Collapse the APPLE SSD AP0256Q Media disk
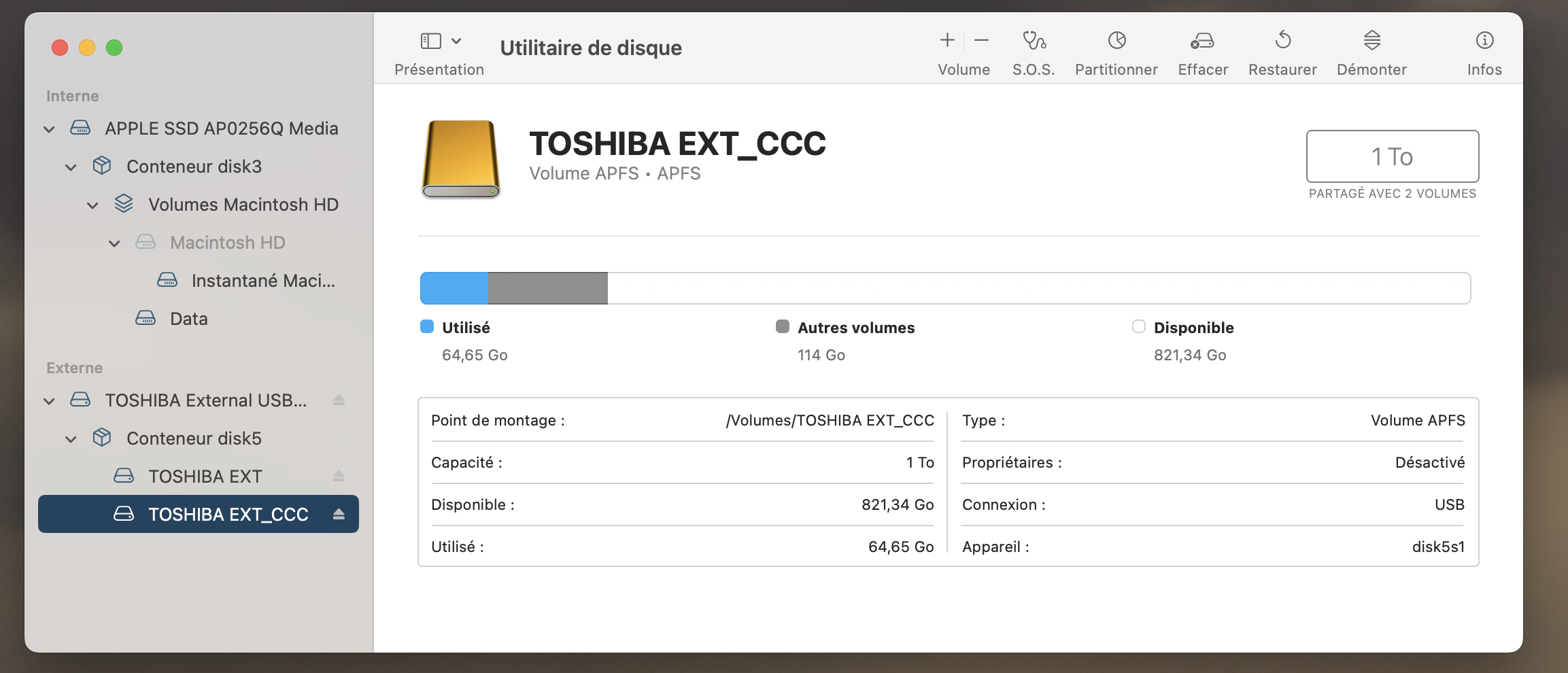This screenshot has width=1568, height=673. (49, 129)
